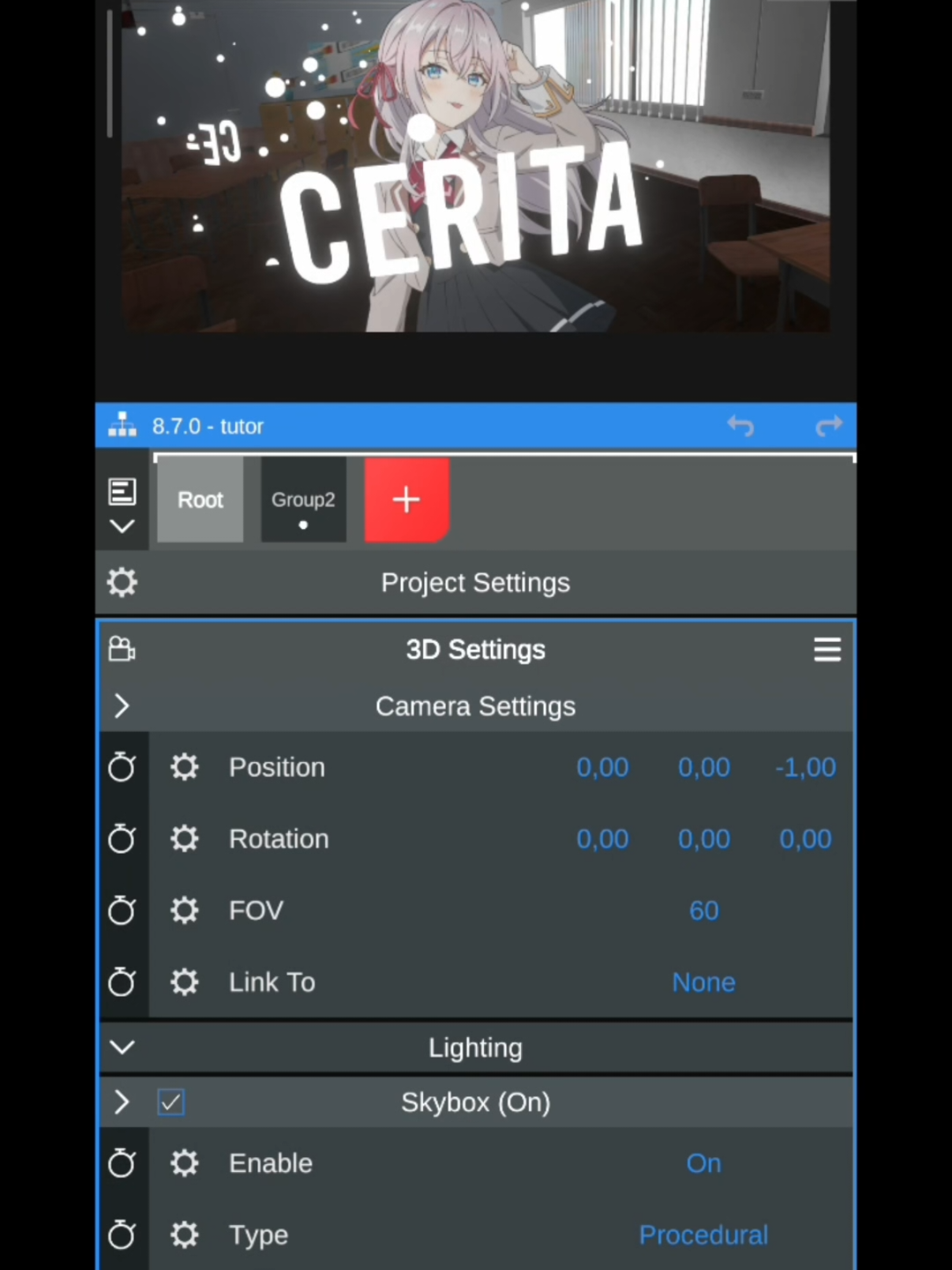Undo the last action

[740, 426]
